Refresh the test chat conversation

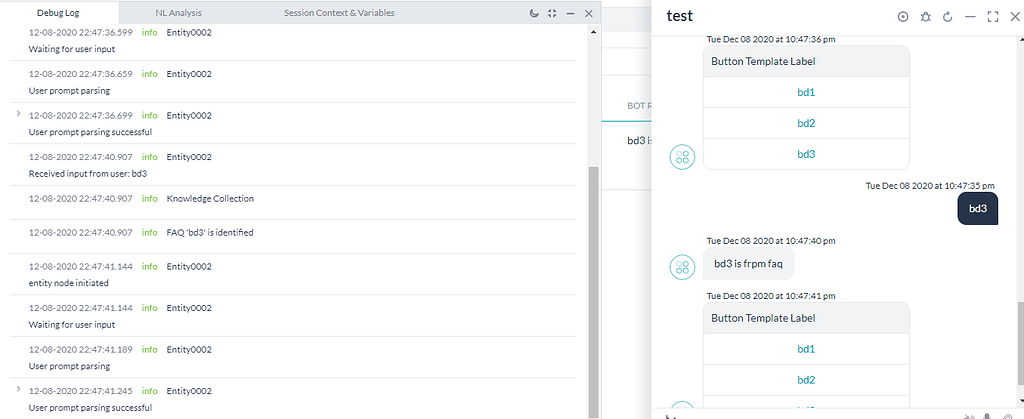click(x=947, y=17)
